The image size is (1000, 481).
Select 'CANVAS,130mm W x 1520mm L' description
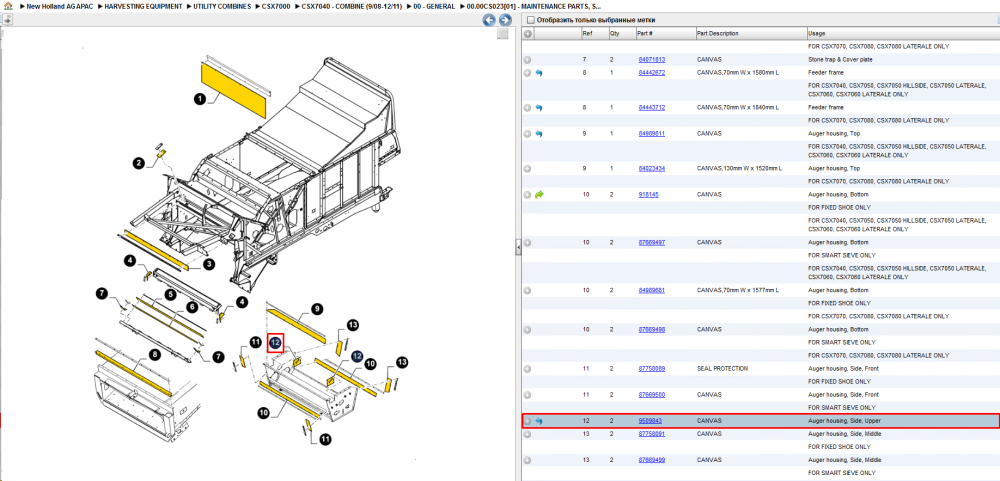pyautogui.click(x=740, y=168)
